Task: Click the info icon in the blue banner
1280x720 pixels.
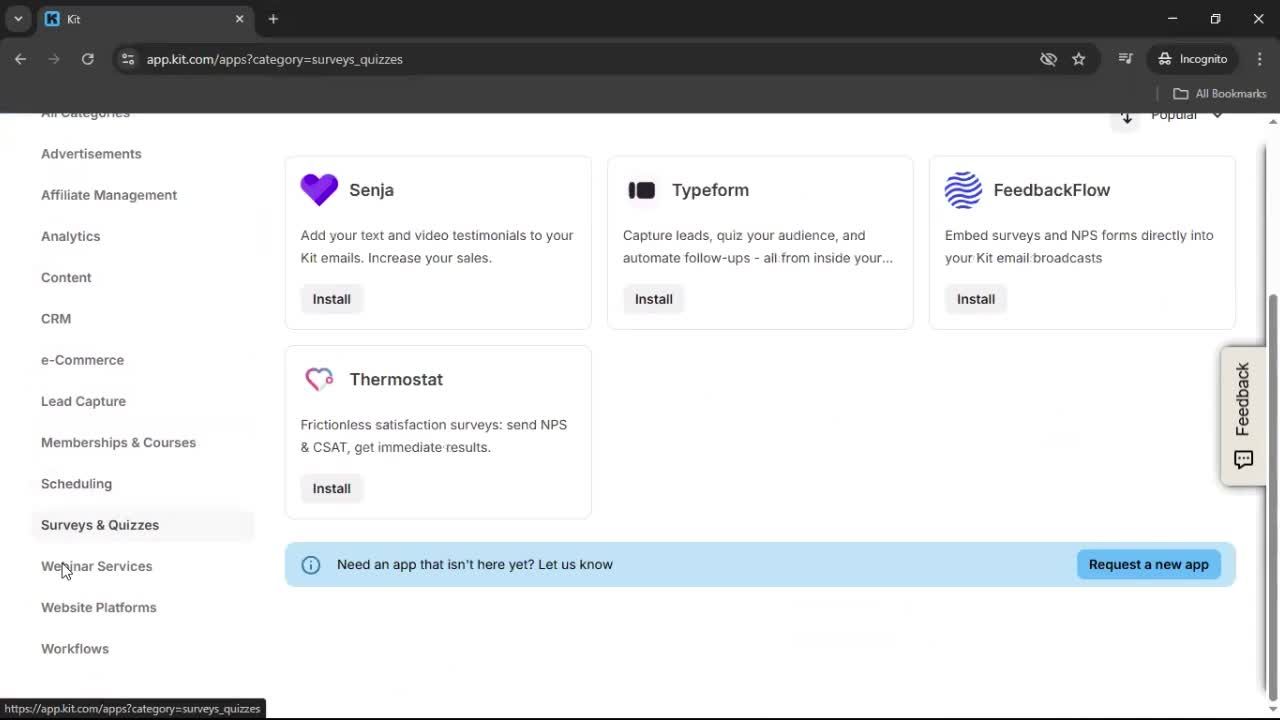Action: (x=310, y=564)
